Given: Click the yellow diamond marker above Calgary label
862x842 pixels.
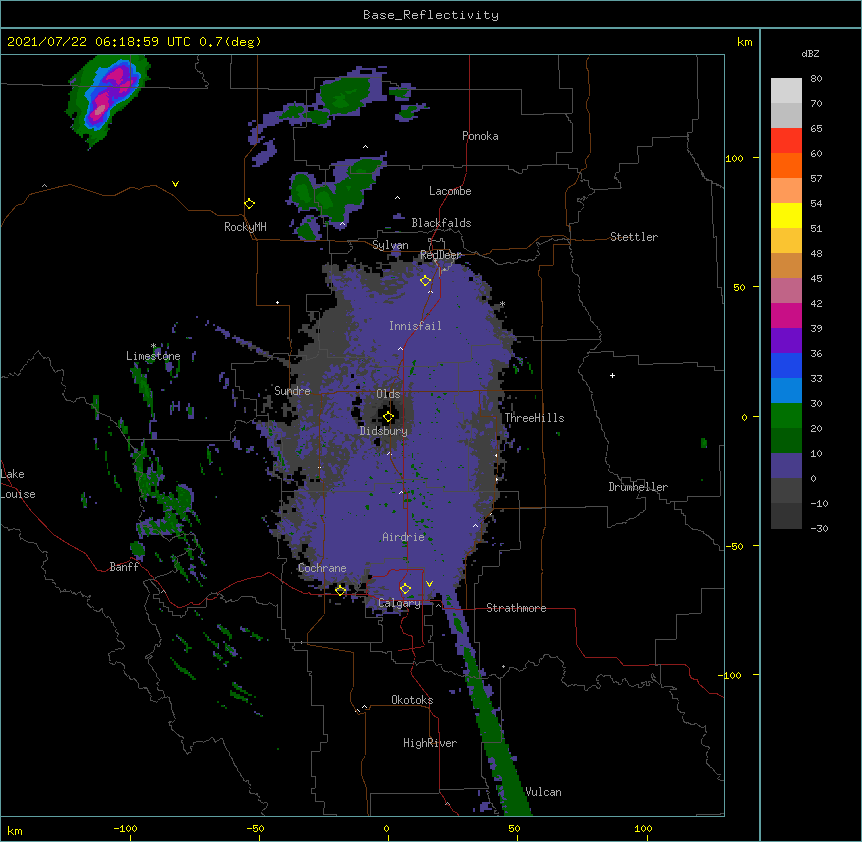Looking at the screenshot, I should point(405,589).
